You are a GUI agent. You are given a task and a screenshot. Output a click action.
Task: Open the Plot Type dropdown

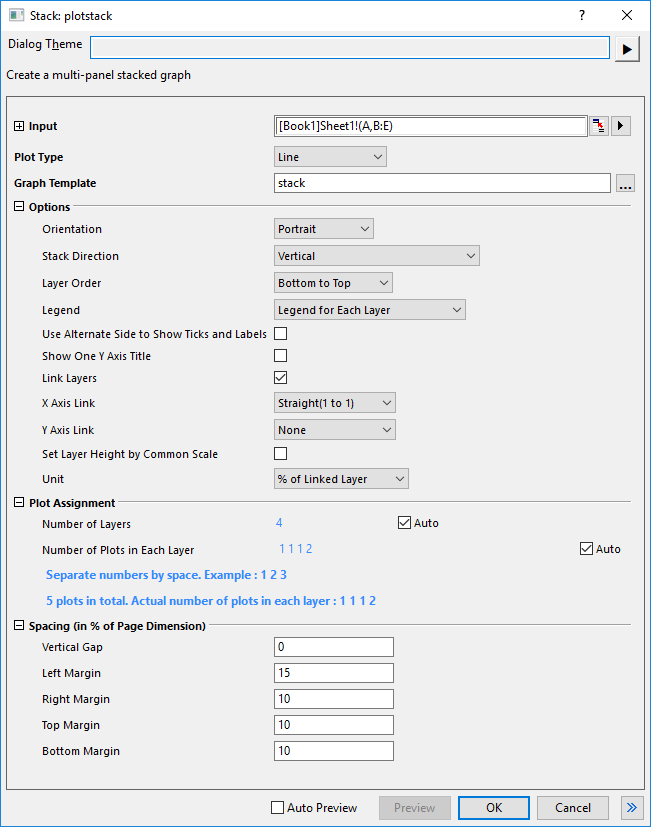(x=330, y=157)
